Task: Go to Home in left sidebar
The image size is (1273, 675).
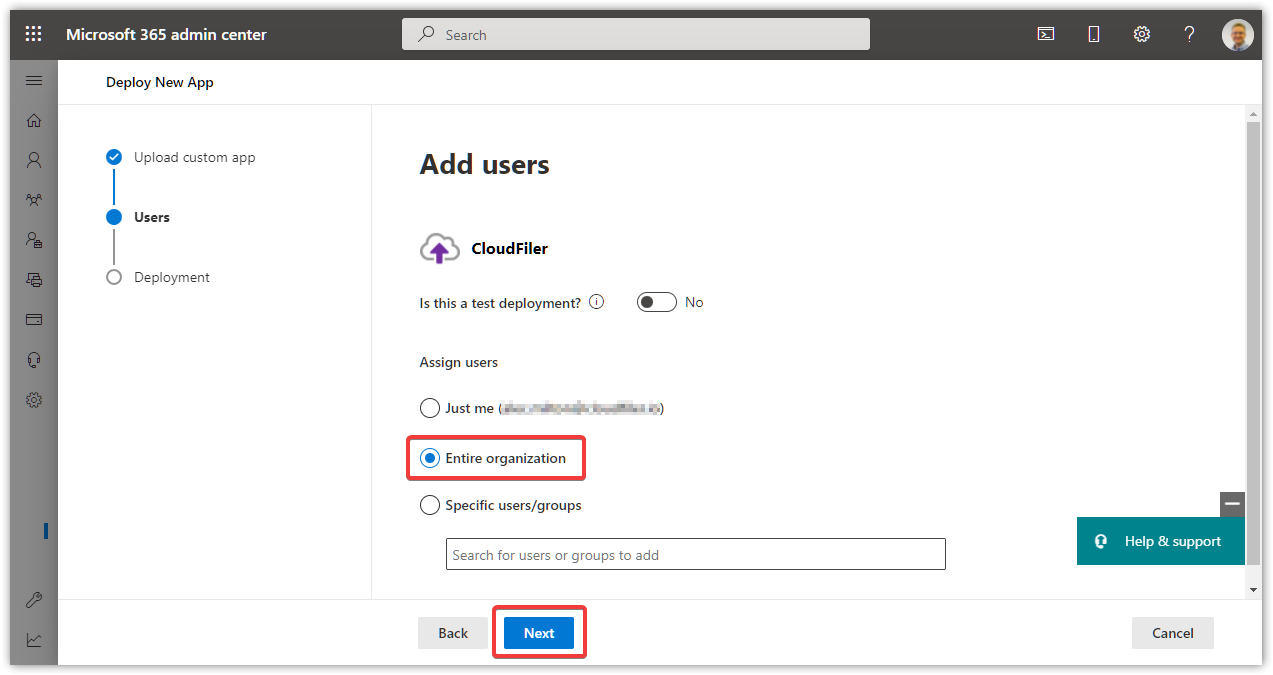Action: tap(34, 120)
